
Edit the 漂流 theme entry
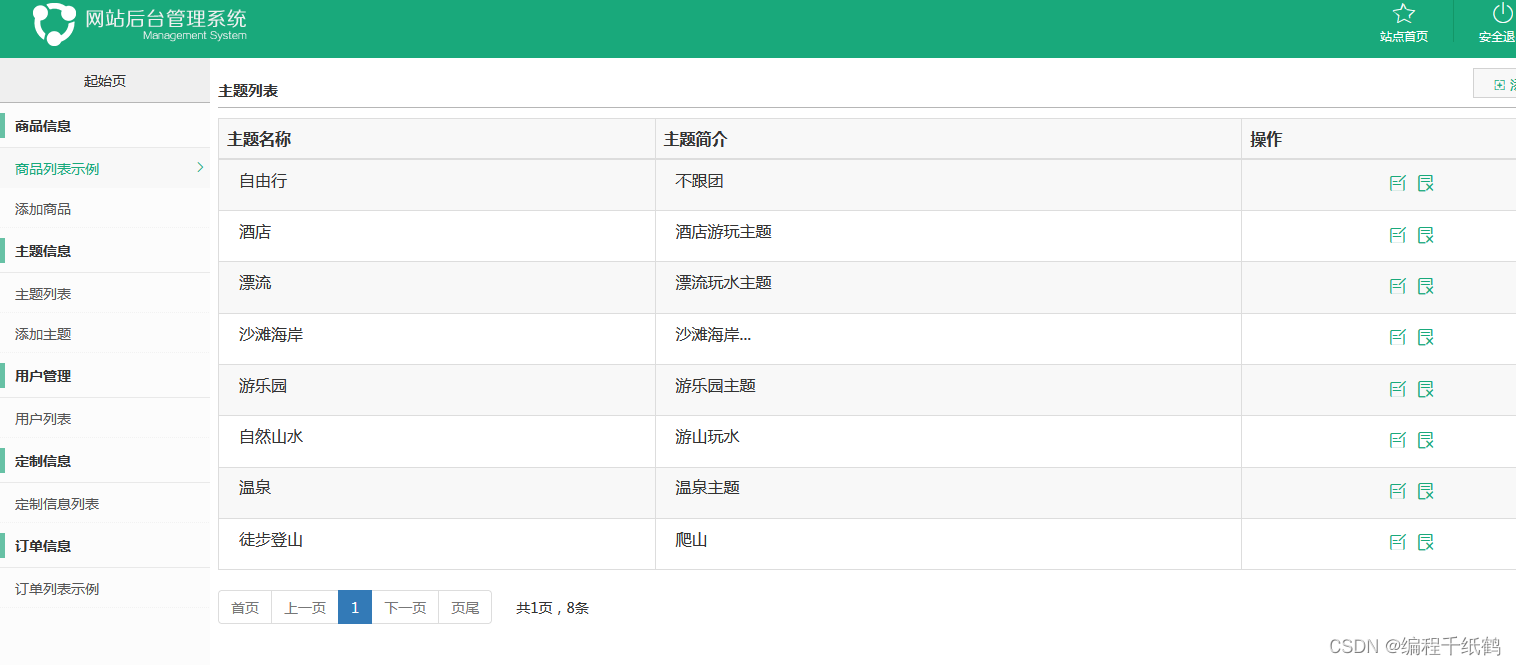point(1398,286)
